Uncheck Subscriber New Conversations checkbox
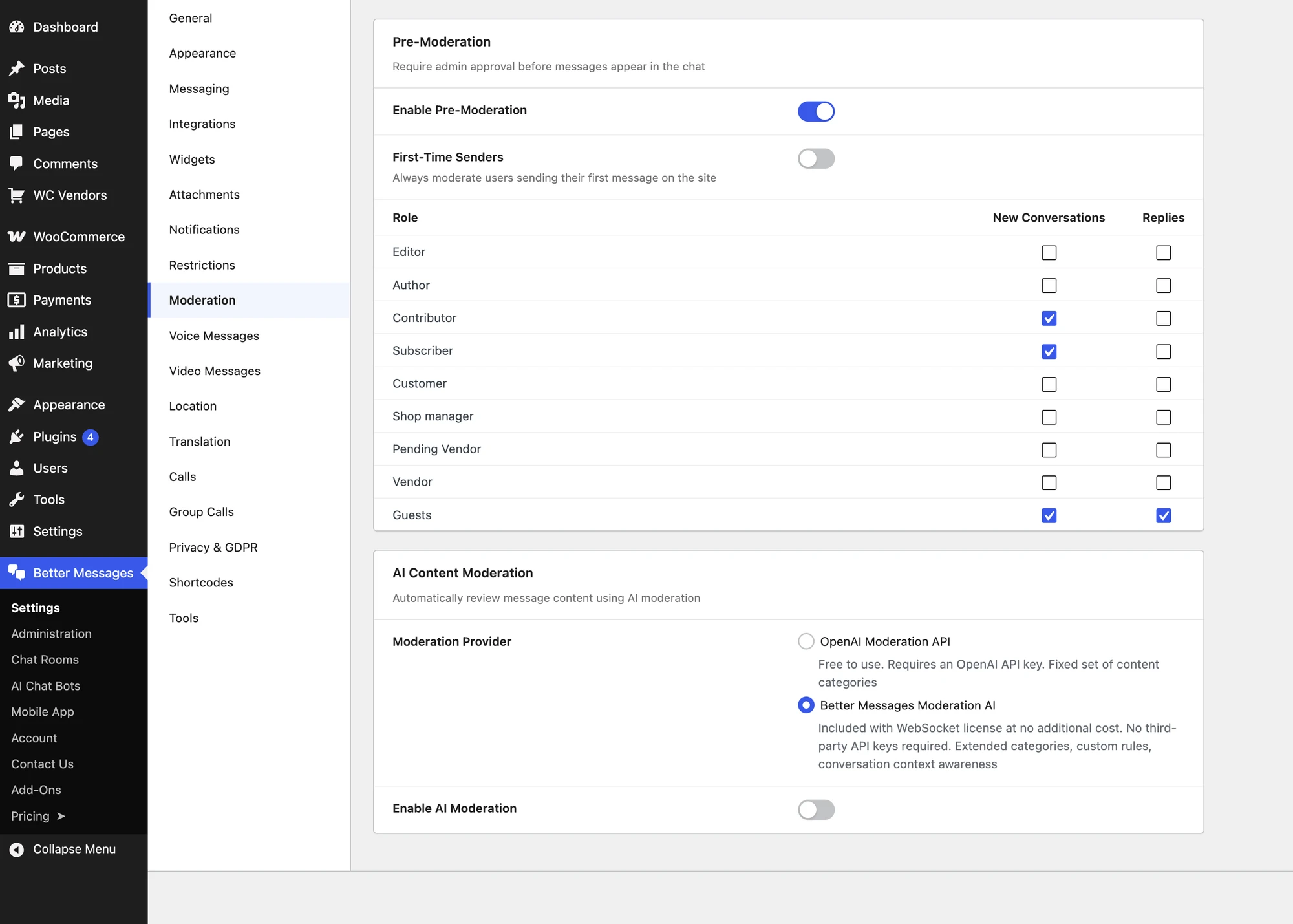 click(1049, 351)
